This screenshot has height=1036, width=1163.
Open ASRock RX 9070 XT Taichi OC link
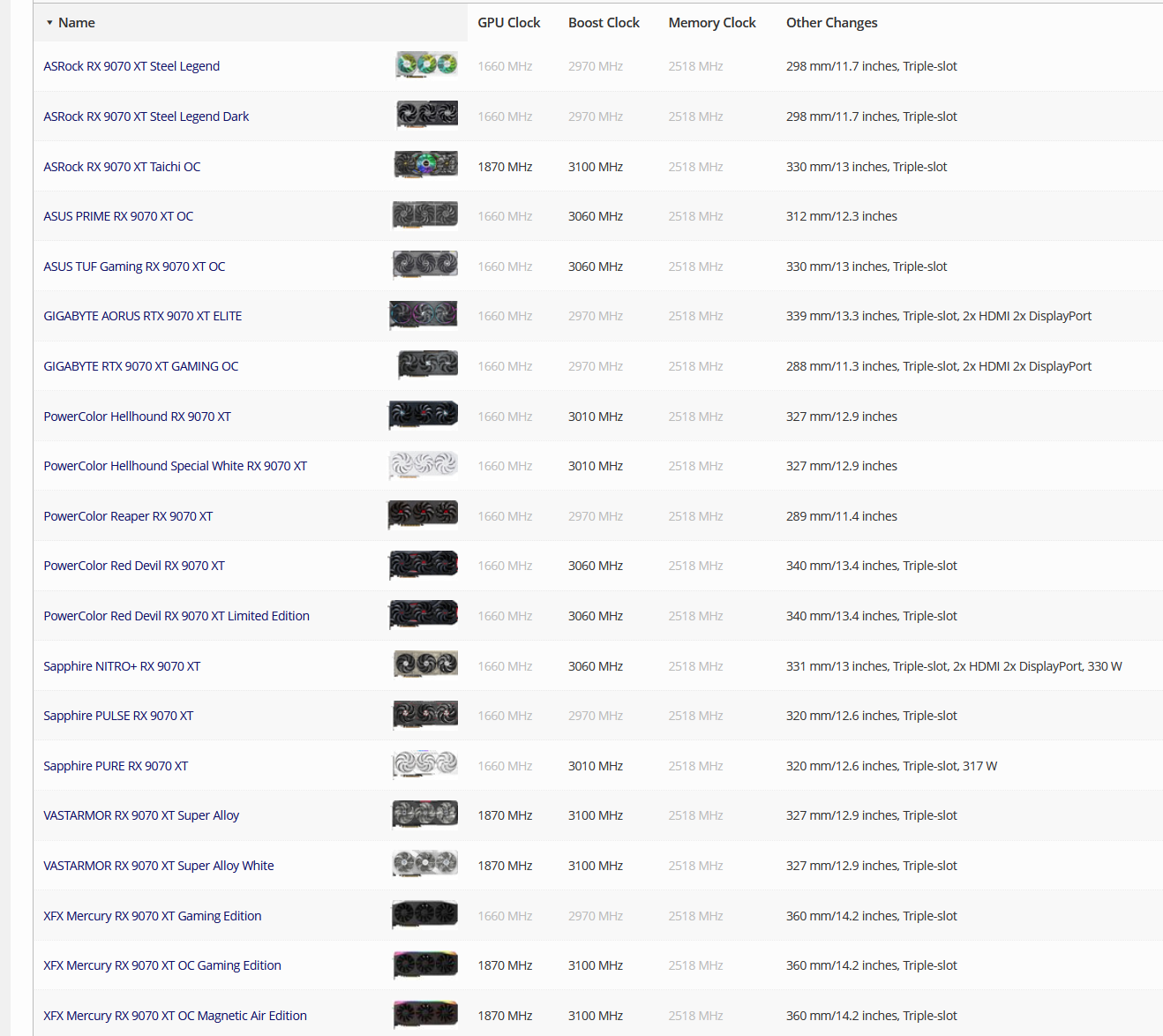pyautogui.click(x=122, y=167)
